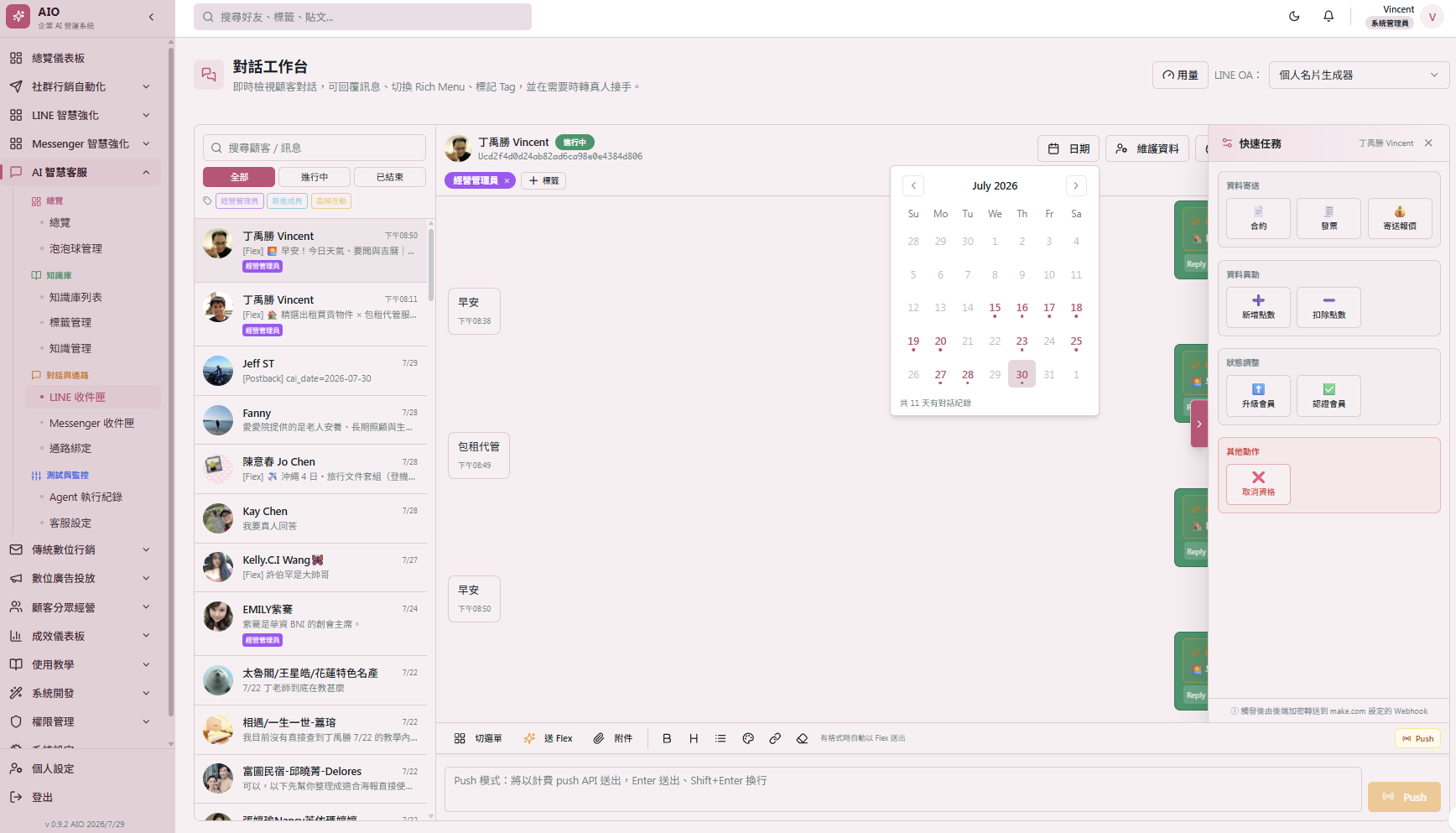Click the 用量 button
This screenshot has width=1456, height=833.
point(1180,75)
